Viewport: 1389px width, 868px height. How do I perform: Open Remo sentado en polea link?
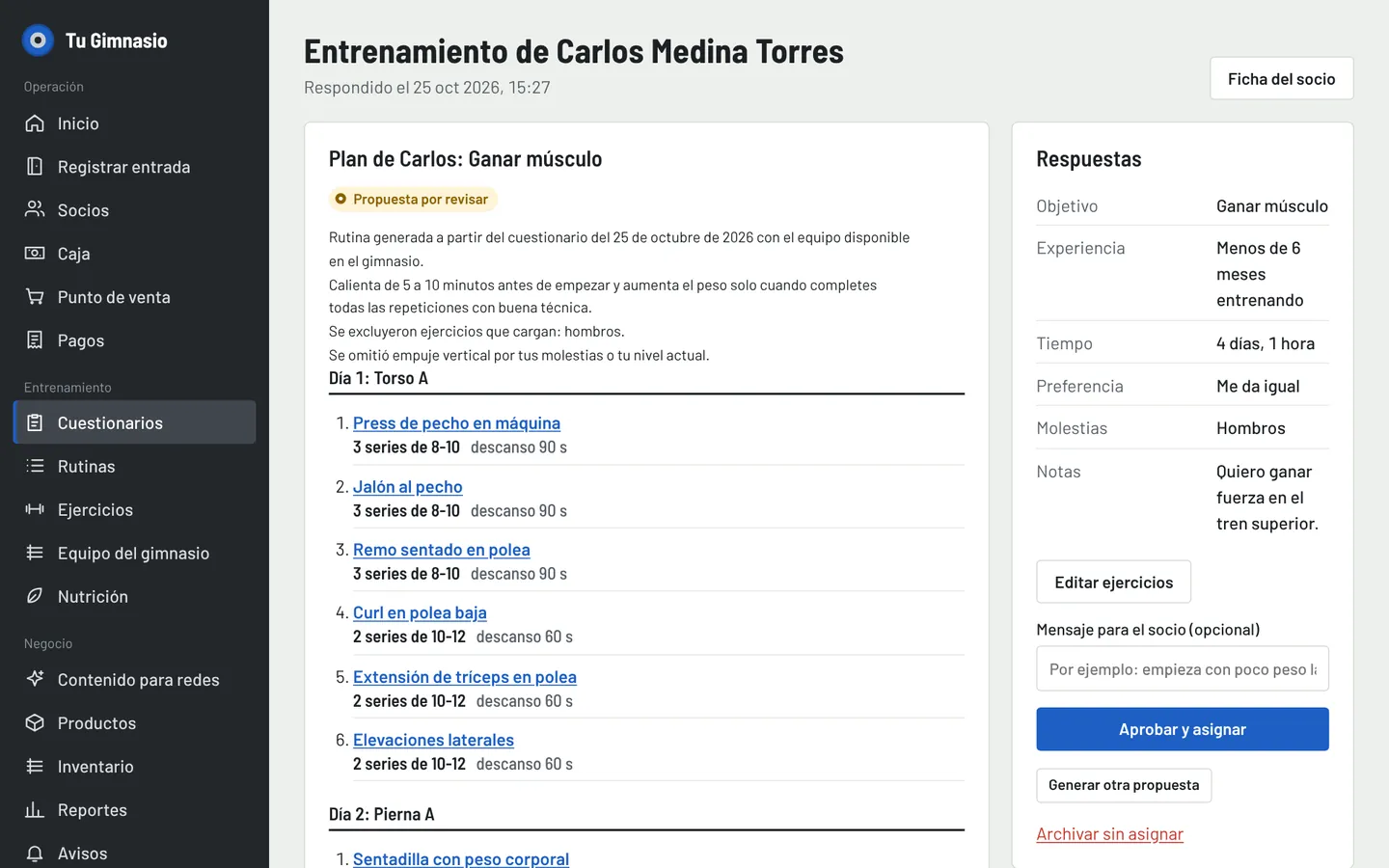tap(442, 550)
